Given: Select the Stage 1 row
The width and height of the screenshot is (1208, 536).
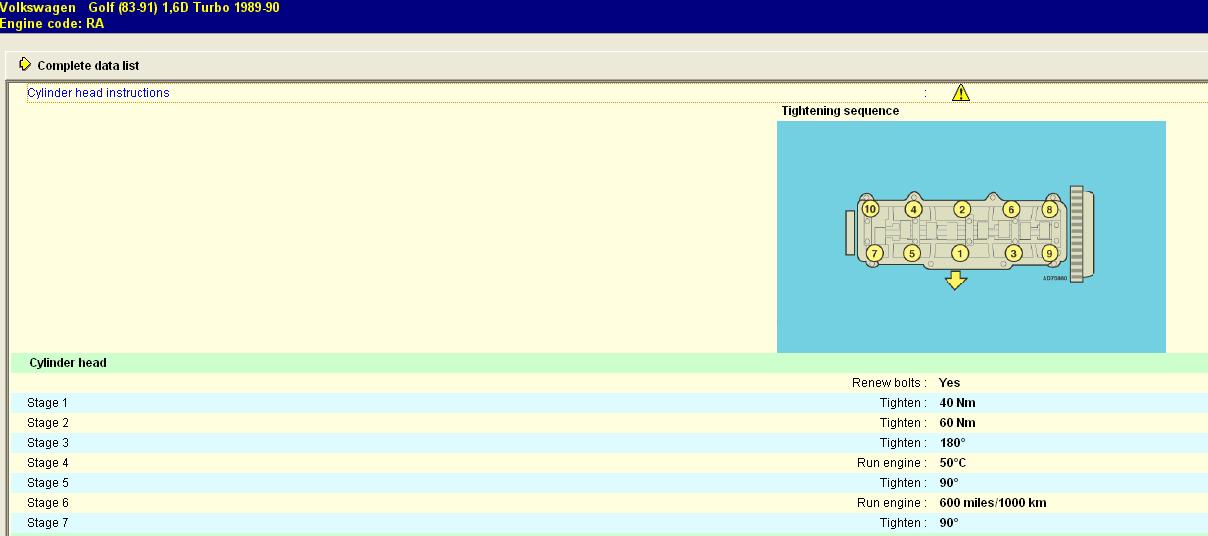Looking at the screenshot, I should click(x=48, y=403).
